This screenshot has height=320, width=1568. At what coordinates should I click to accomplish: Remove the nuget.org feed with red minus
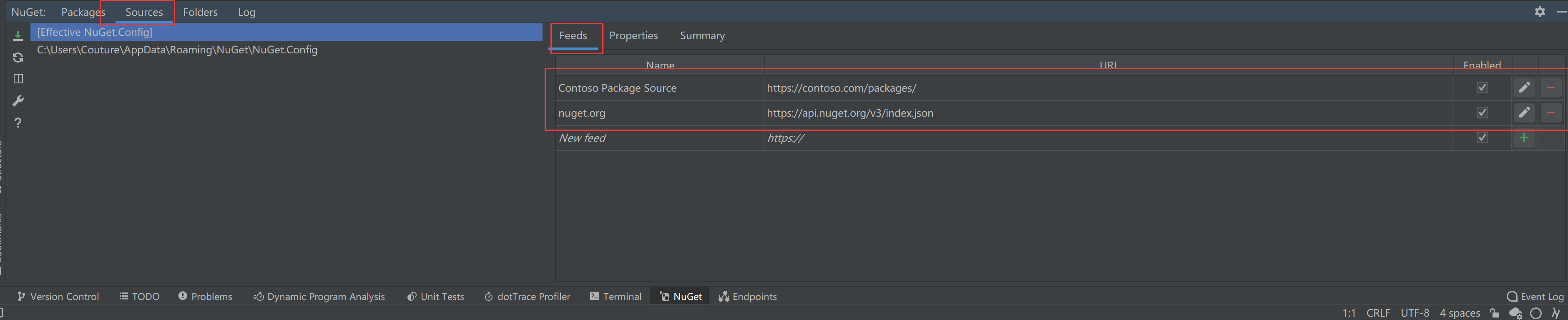click(x=1550, y=113)
